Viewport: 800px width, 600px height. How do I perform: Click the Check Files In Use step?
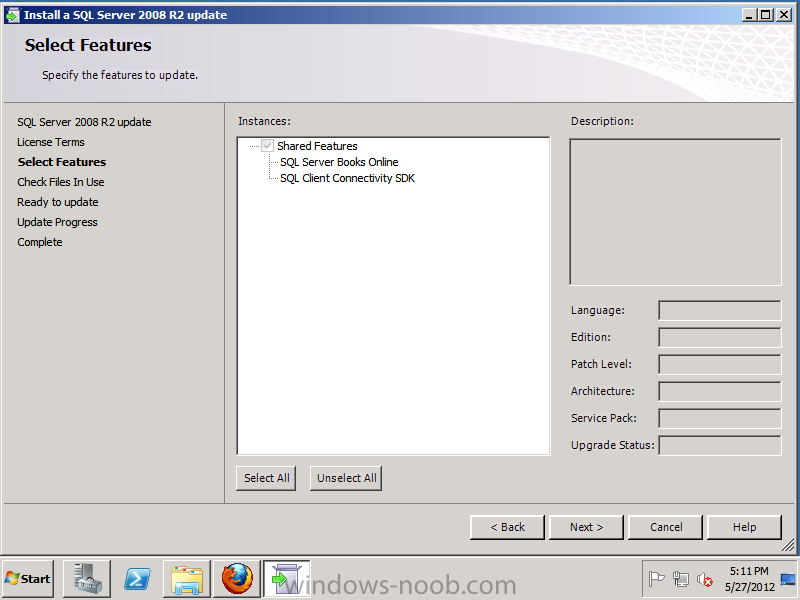coord(61,182)
